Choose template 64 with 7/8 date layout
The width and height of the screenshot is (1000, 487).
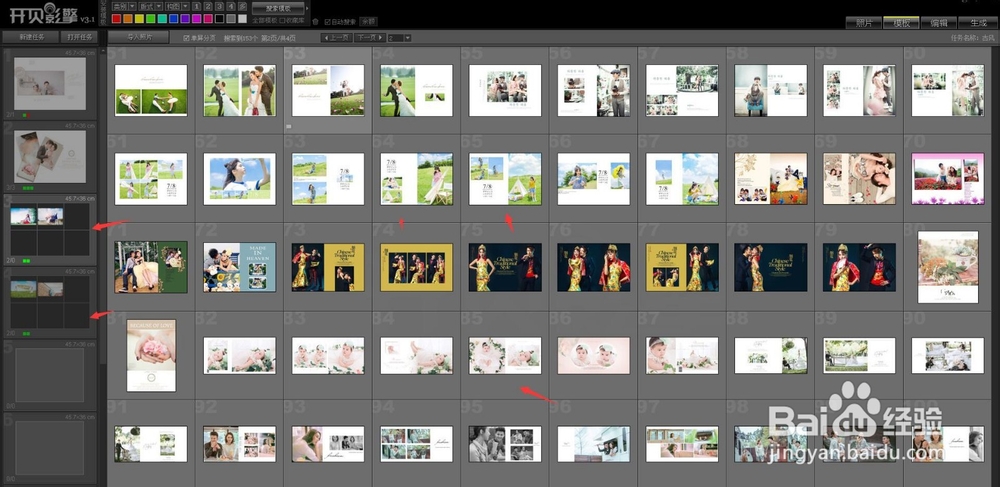point(416,179)
